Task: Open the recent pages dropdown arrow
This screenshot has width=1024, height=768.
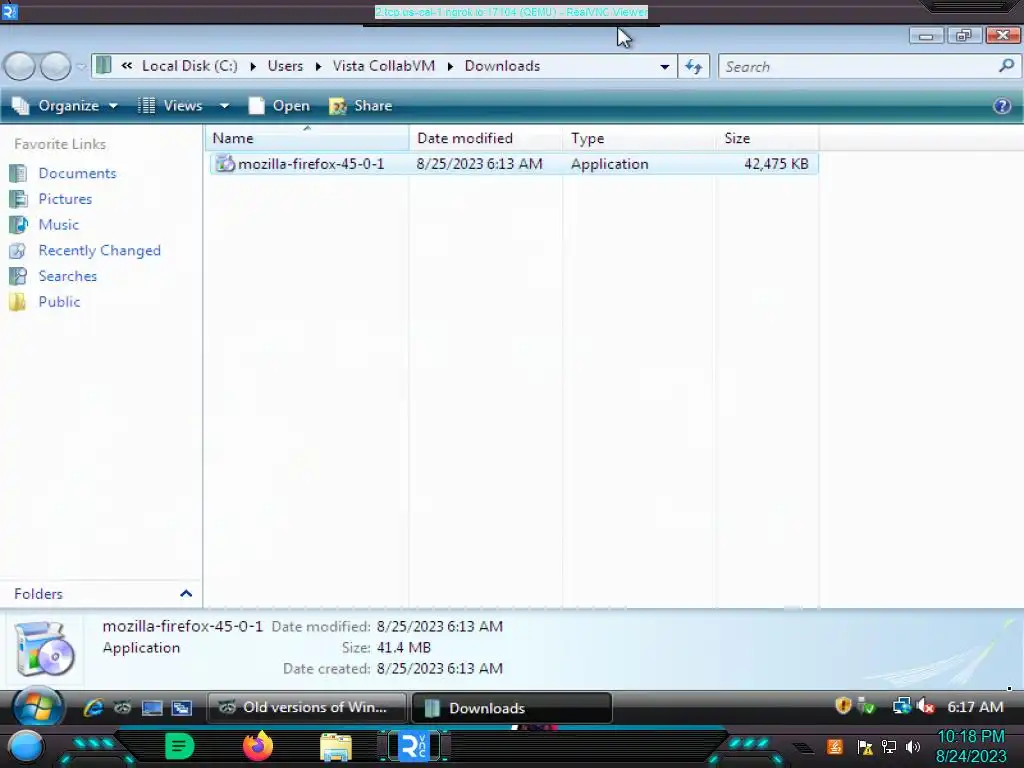Action: 81,67
